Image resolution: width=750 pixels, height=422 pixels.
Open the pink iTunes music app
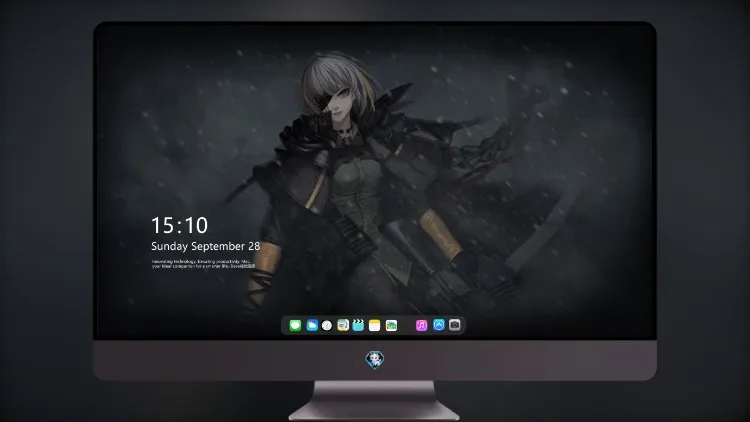click(x=421, y=325)
